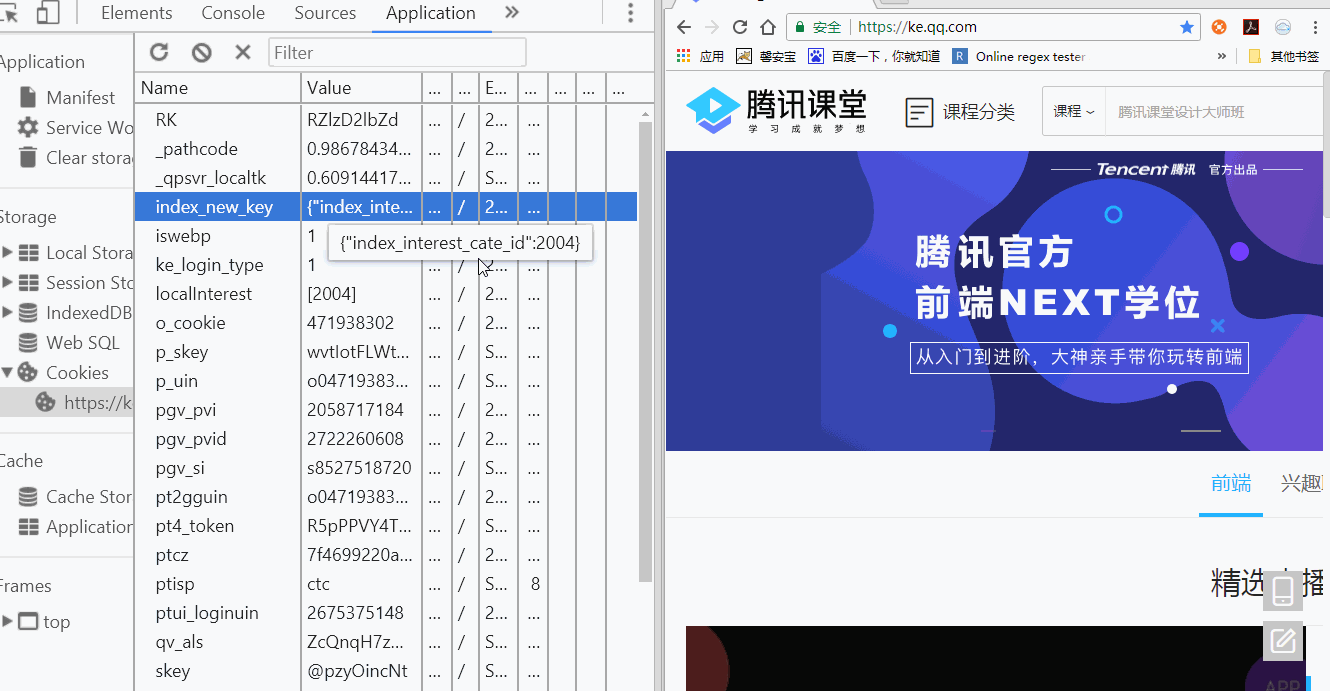The image size is (1330, 691).
Task: Click the clear all cookies icon
Action: 202,52
